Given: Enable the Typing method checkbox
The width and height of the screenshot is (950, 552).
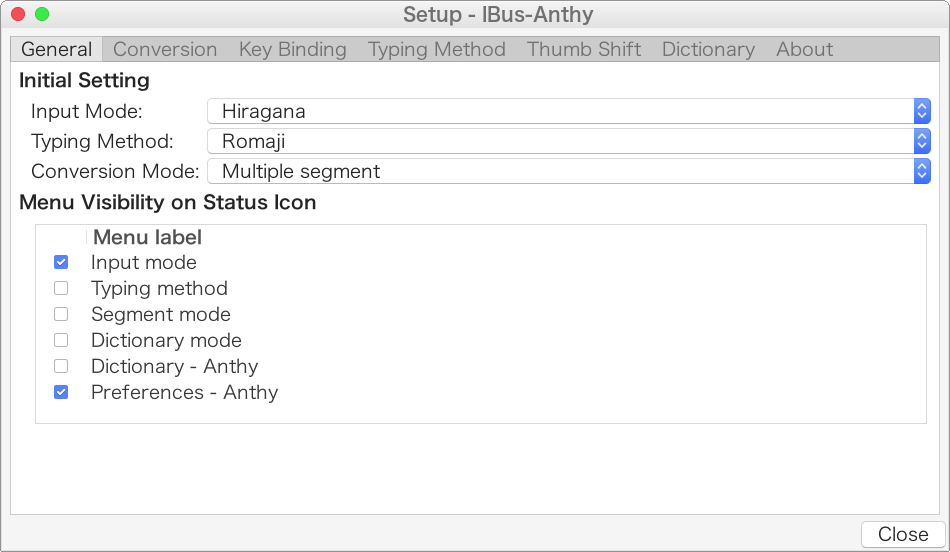Looking at the screenshot, I should [x=61, y=288].
